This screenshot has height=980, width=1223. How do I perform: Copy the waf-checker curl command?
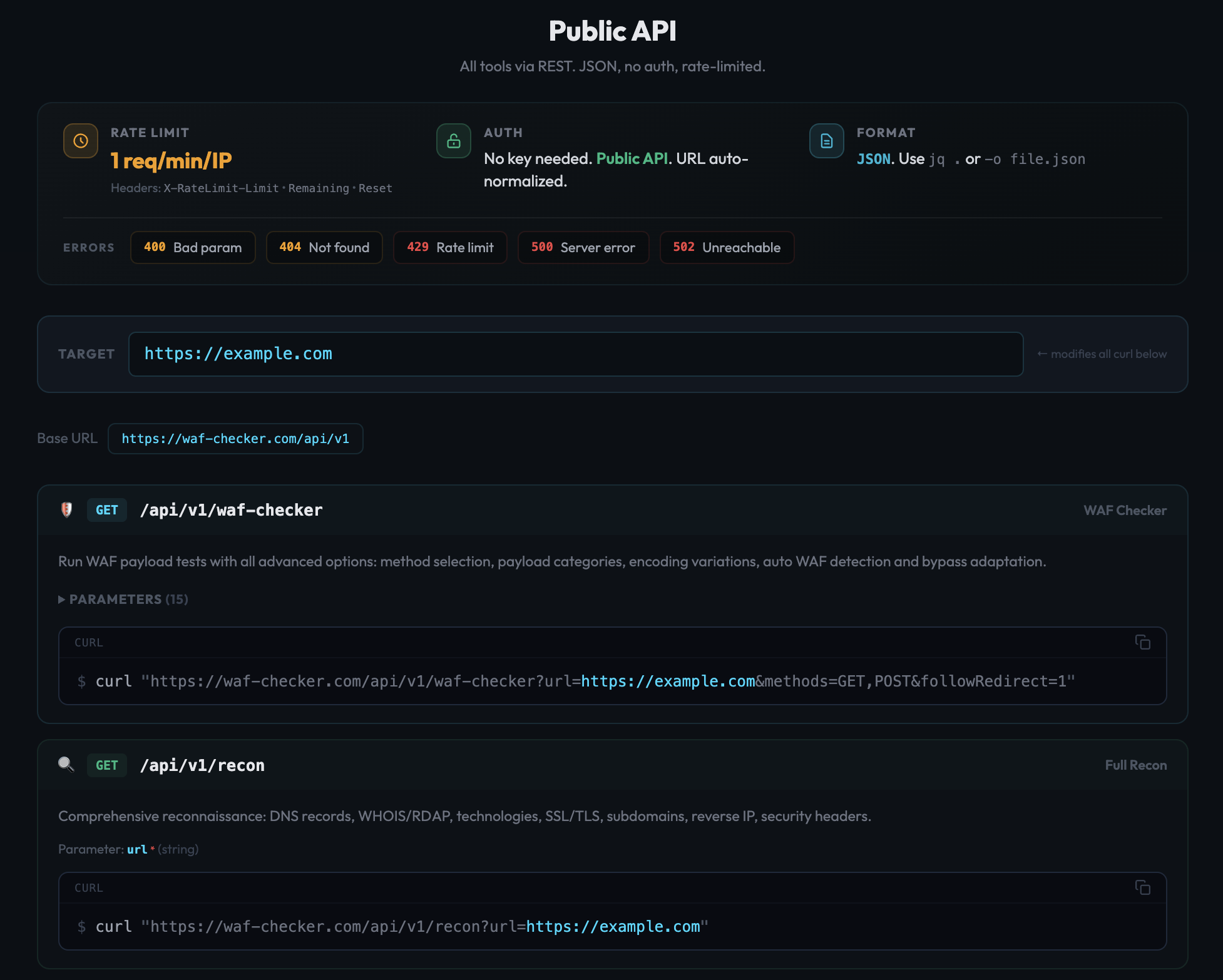(1143, 642)
